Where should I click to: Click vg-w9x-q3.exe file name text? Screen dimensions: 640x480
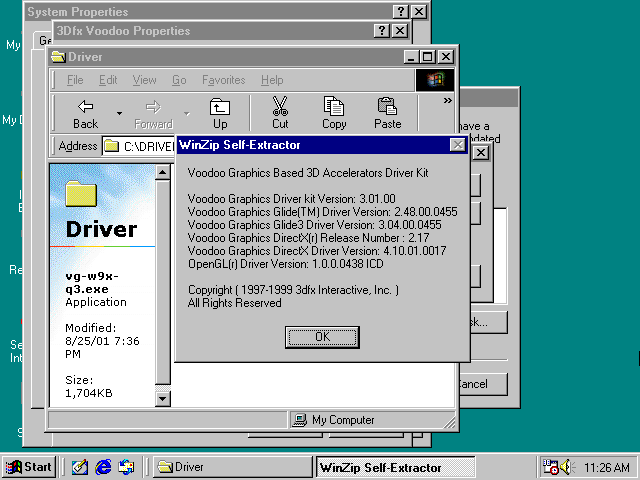point(92,282)
